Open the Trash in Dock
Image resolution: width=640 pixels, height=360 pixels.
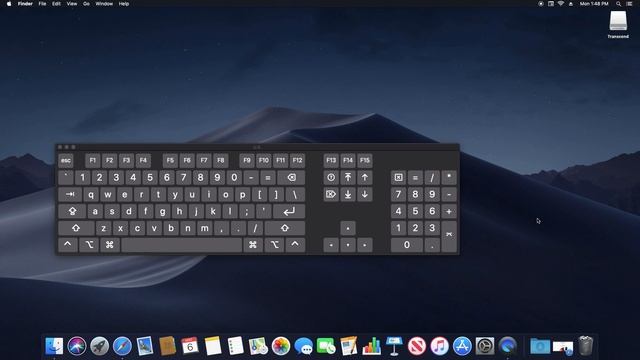tap(585, 346)
